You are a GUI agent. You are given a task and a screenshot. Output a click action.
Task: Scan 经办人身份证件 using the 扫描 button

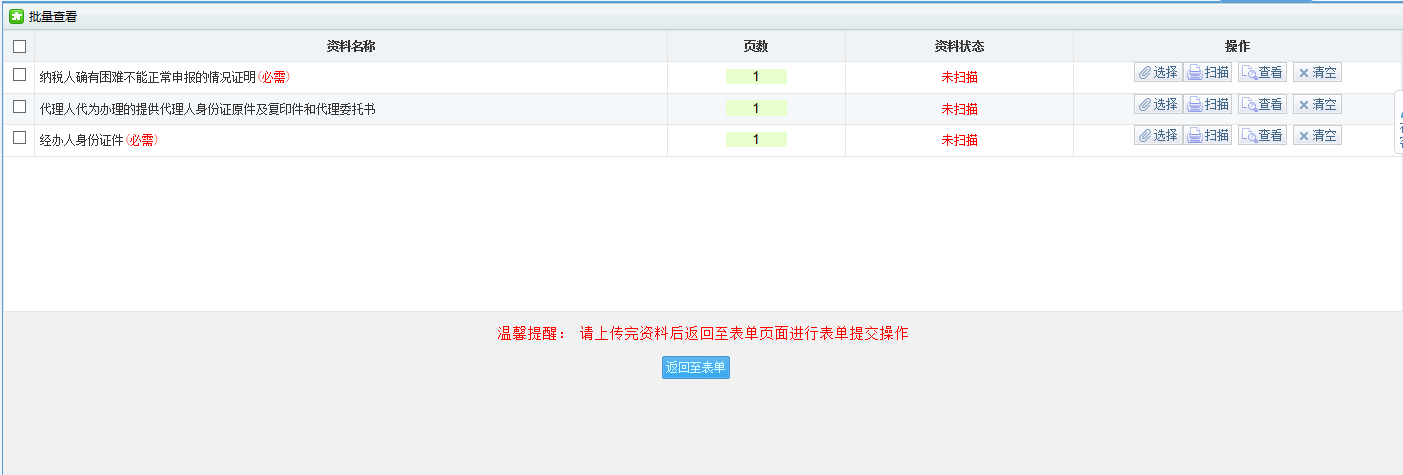click(1208, 135)
